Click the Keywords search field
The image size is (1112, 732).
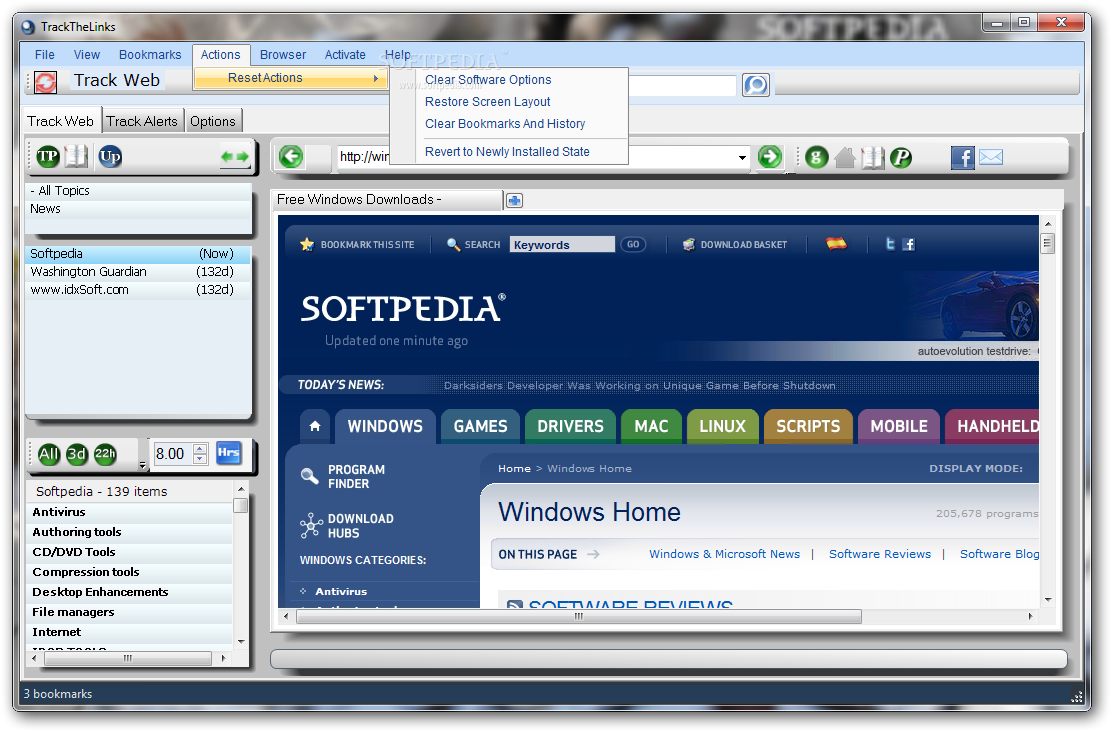coord(562,245)
